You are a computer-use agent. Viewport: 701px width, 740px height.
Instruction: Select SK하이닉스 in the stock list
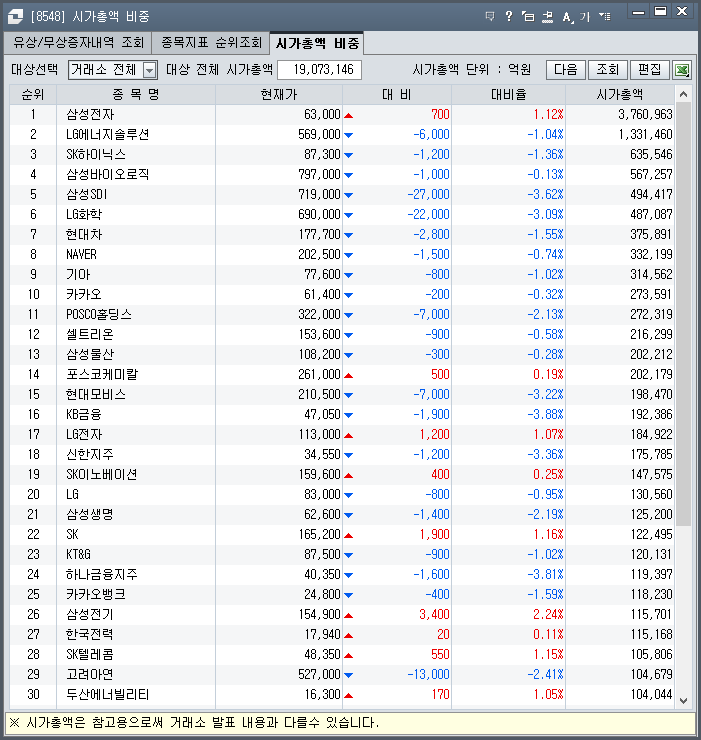[96, 154]
